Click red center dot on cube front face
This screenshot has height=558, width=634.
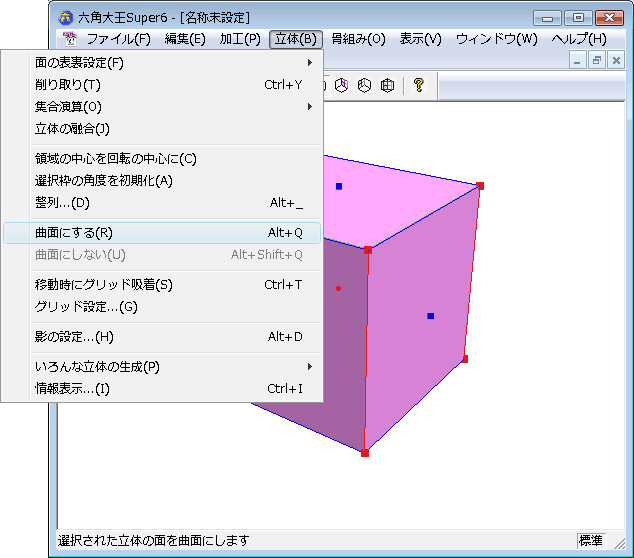(x=338, y=288)
